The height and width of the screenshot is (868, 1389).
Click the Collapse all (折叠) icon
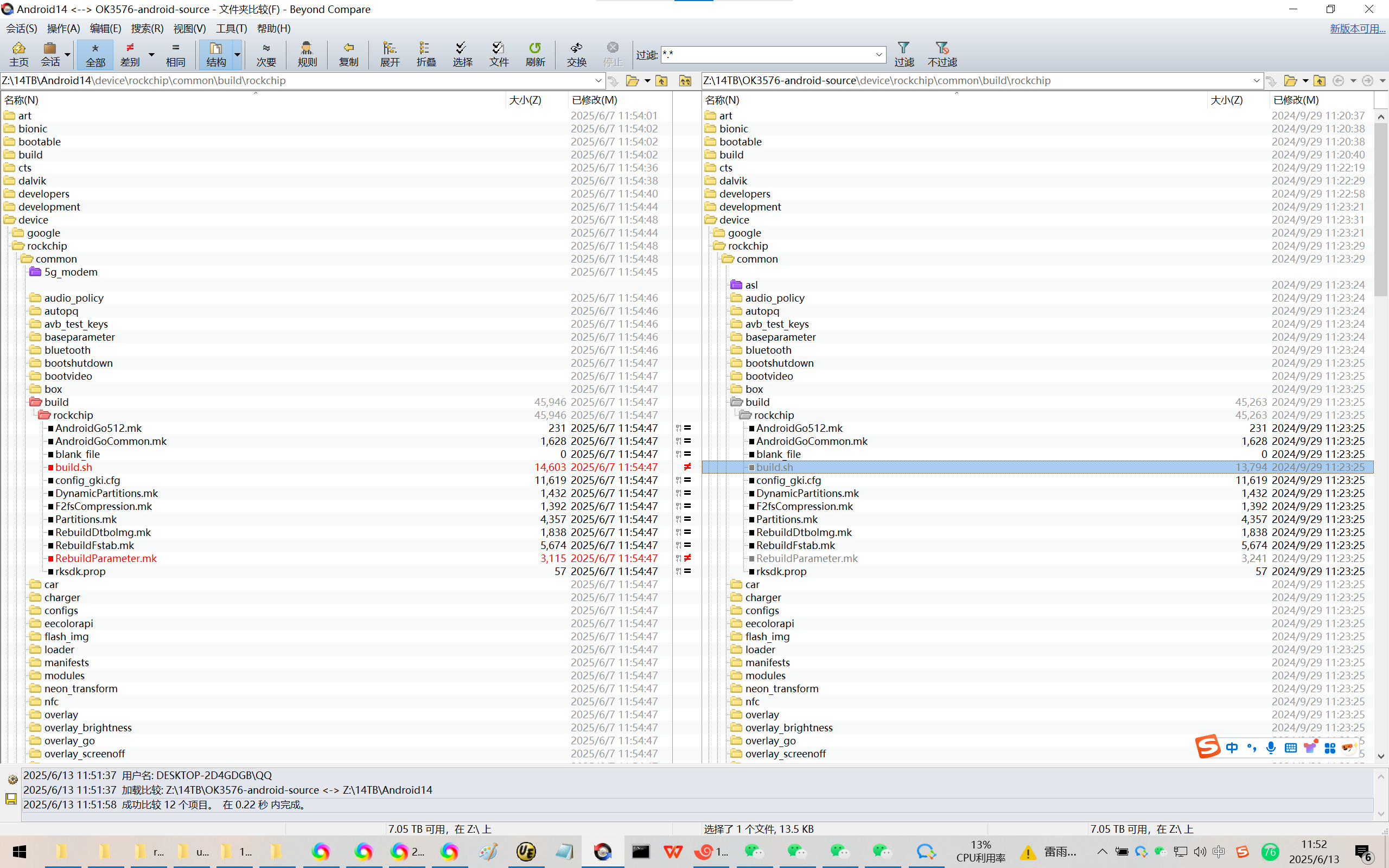tap(426, 54)
